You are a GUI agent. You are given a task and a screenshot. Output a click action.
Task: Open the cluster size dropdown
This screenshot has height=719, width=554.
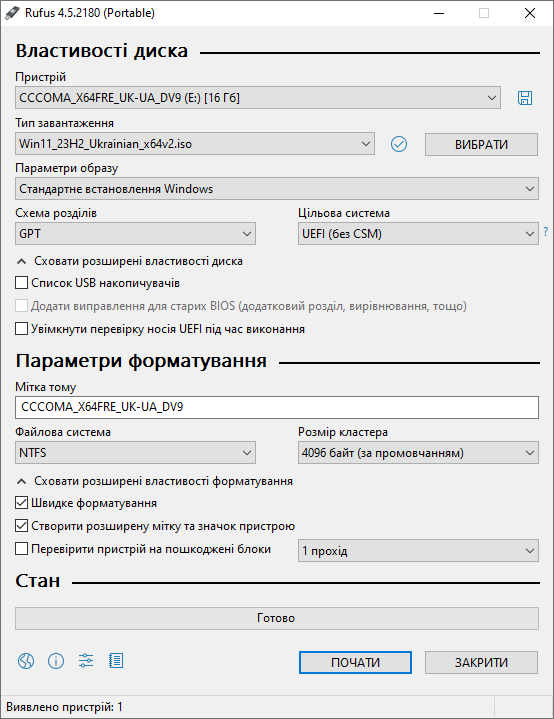[418, 453]
